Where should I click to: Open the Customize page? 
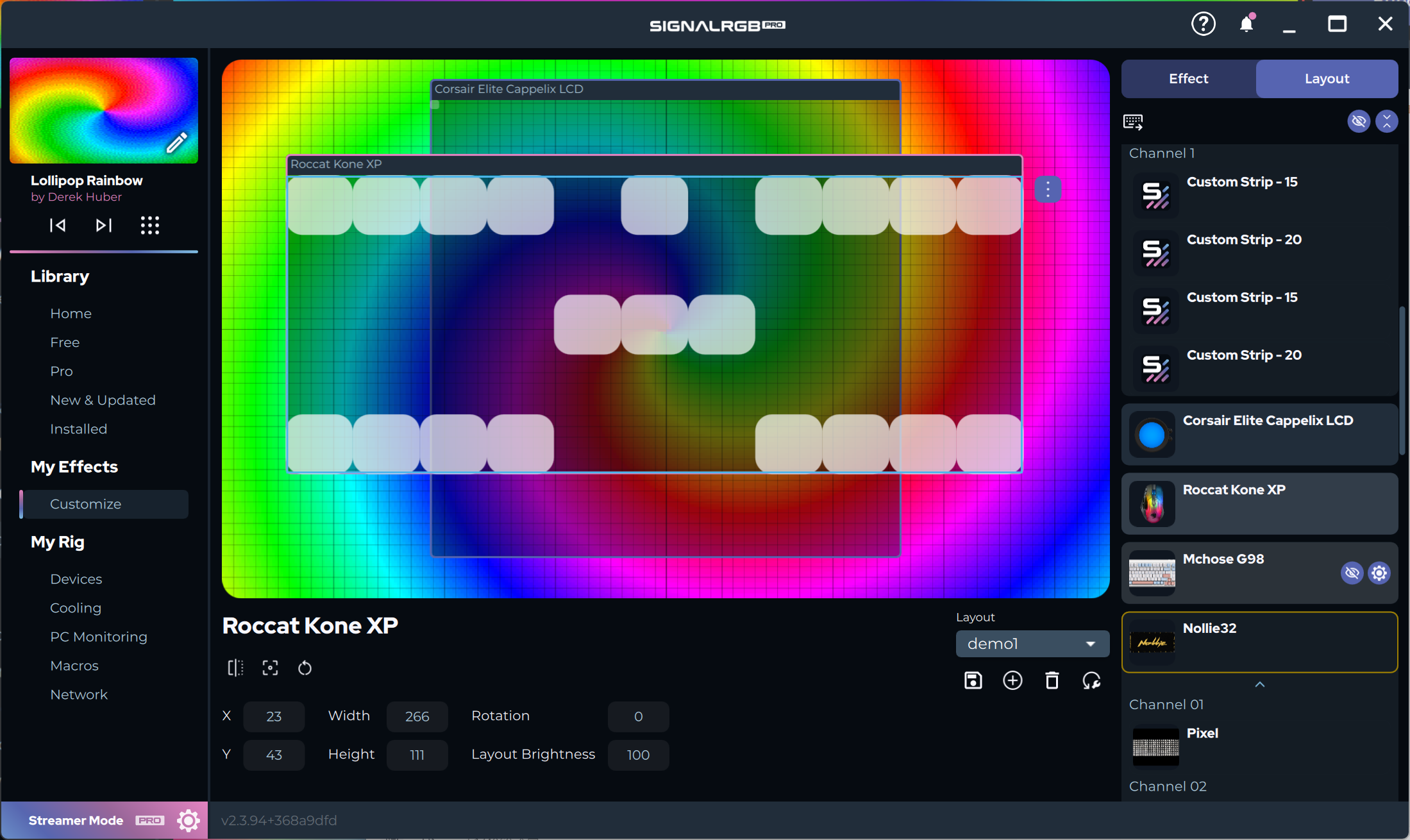click(x=105, y=504)
